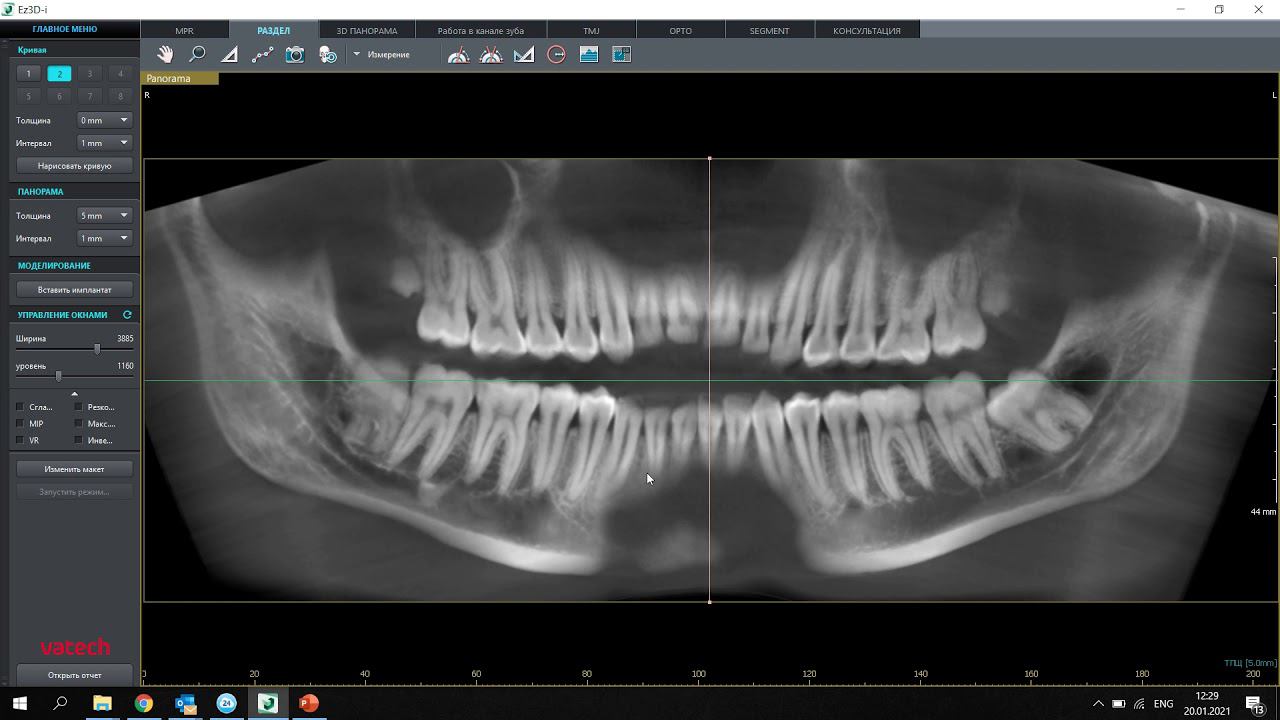This screenshot has height=720, width=1280.
Task: Open the skull view settings icon
Action: (327, 54)
